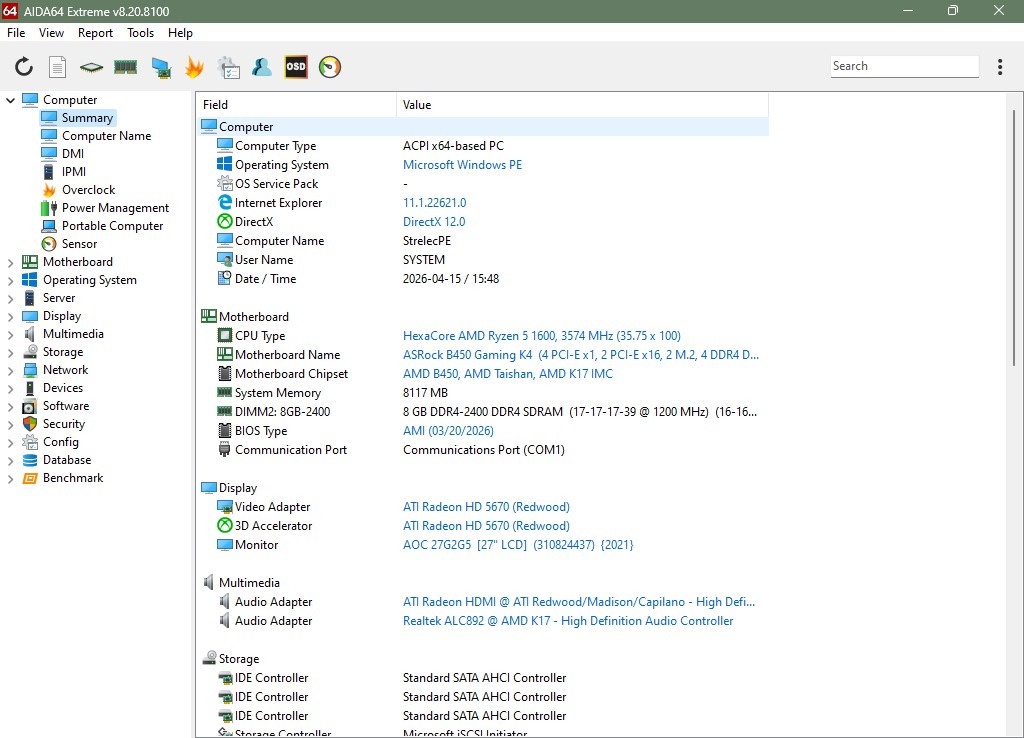Screen dimensions: 1024x738
Task: Click the DirectX 12.0 link
Action: coord(434,221)
